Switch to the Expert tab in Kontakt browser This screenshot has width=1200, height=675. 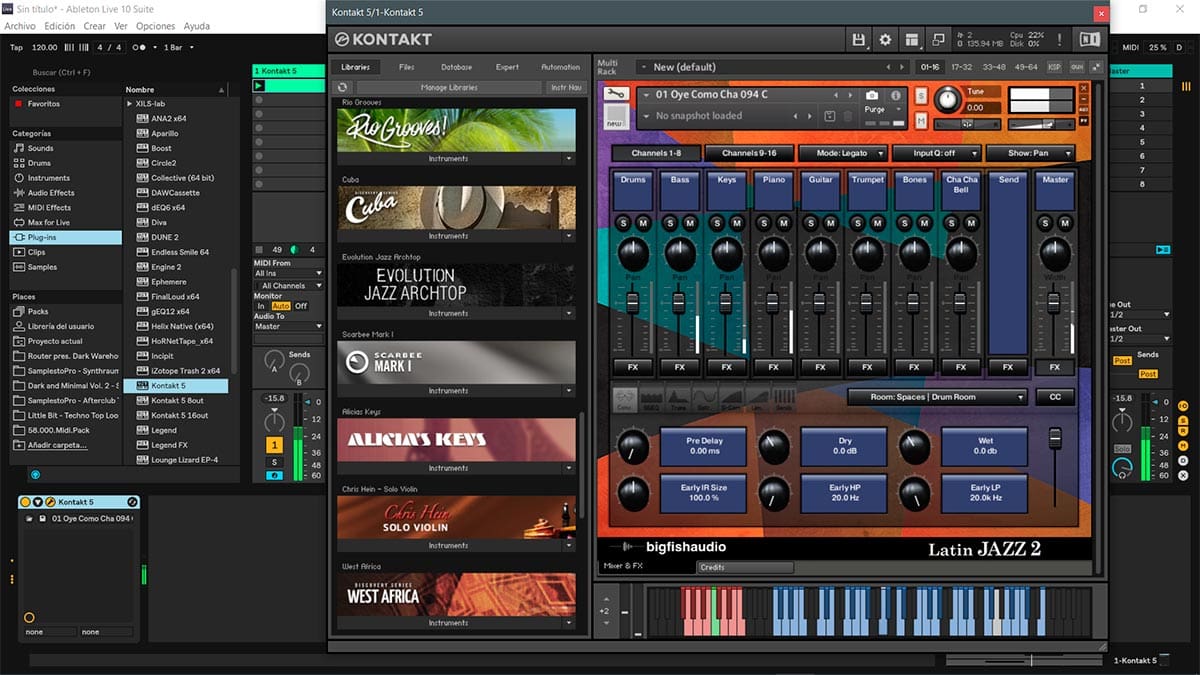(x=508, y=67)
